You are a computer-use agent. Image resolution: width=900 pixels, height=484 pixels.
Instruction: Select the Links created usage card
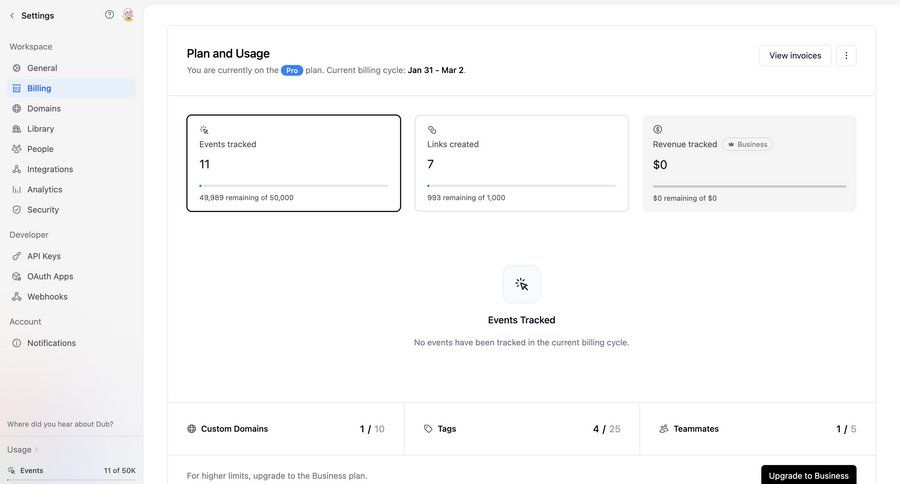[x=521, y=163]
